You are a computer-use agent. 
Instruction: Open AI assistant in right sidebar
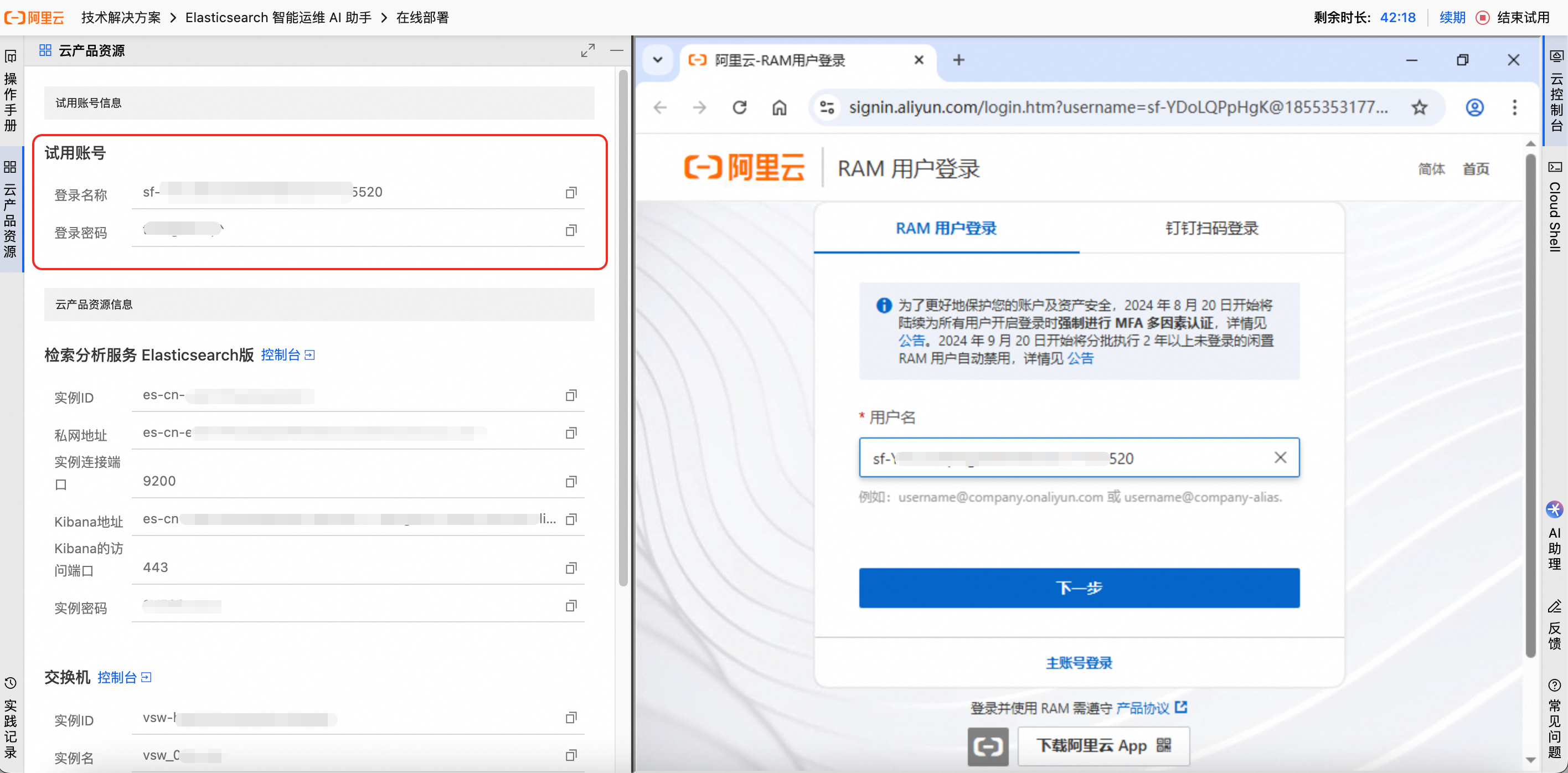1555,535
